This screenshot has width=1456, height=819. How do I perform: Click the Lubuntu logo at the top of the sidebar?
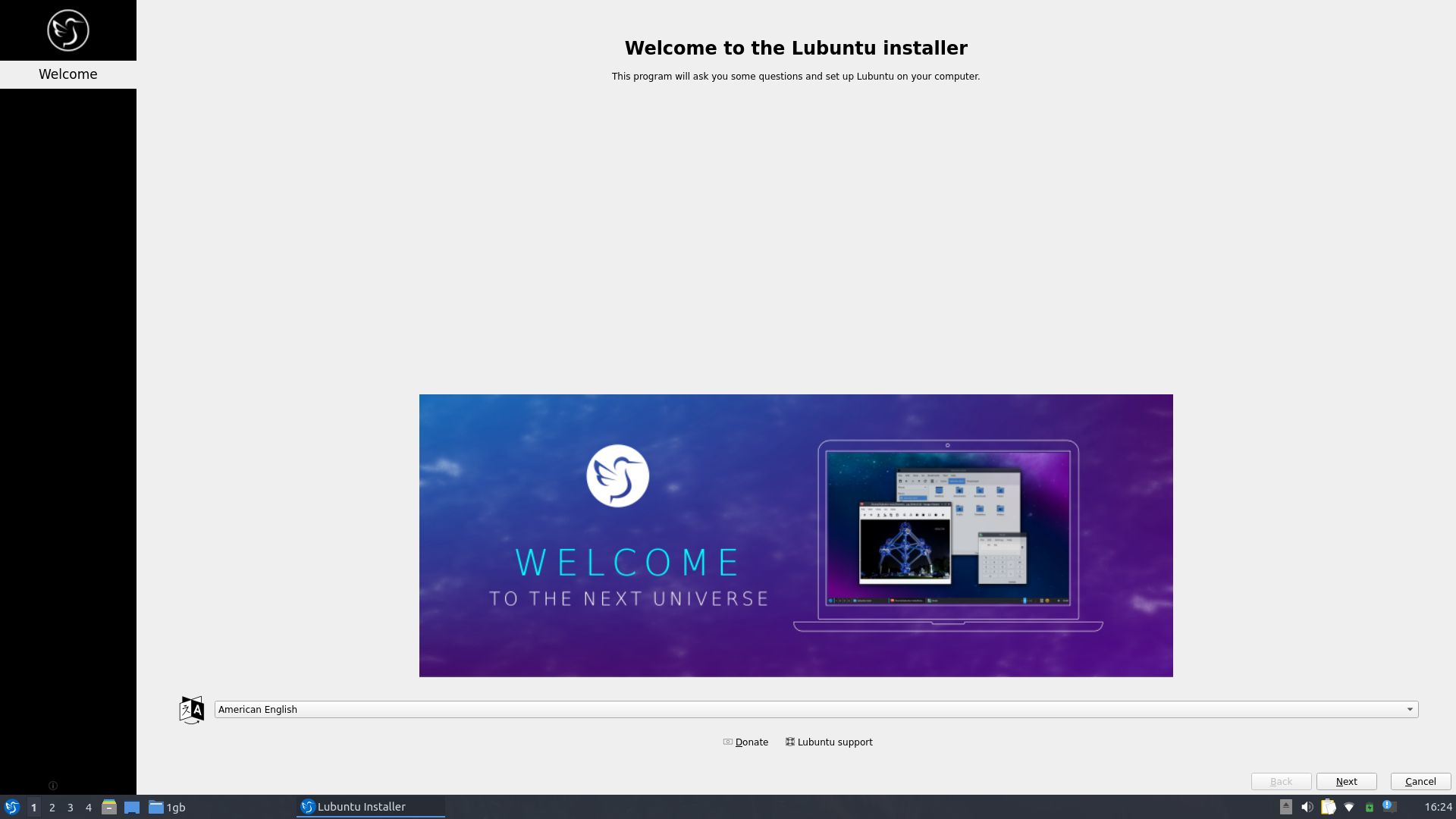click(68, 30)
